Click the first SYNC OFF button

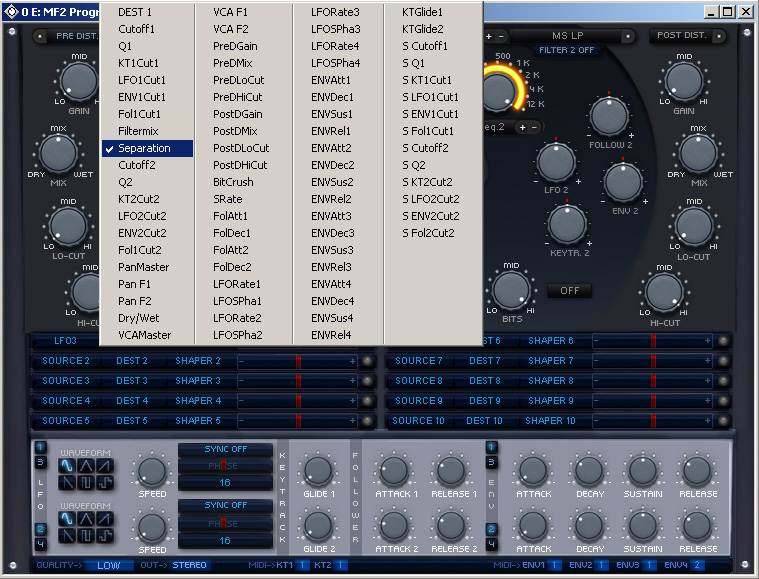coord(226,449)
